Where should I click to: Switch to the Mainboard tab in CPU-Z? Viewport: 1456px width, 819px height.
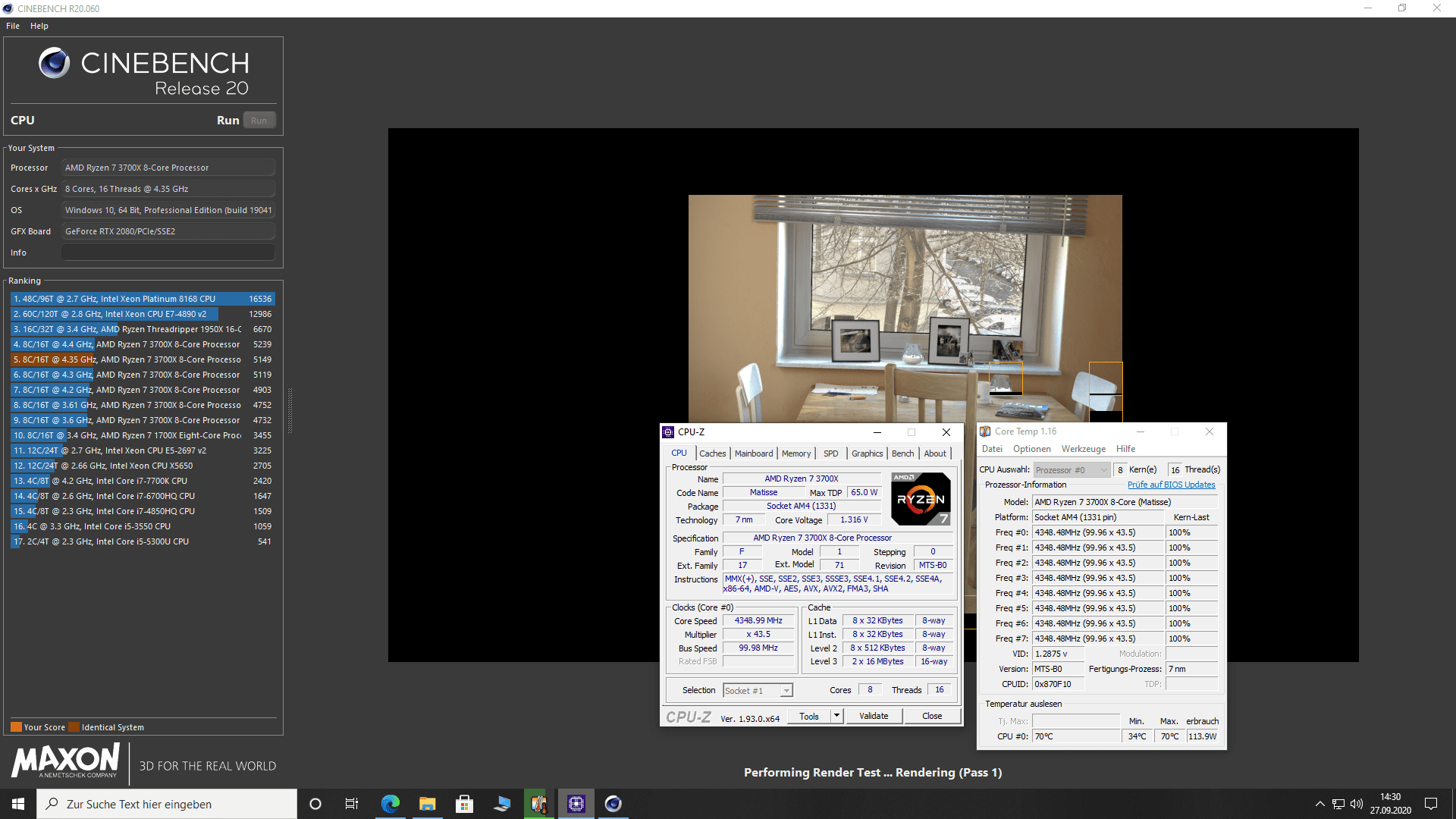point(753,453)
